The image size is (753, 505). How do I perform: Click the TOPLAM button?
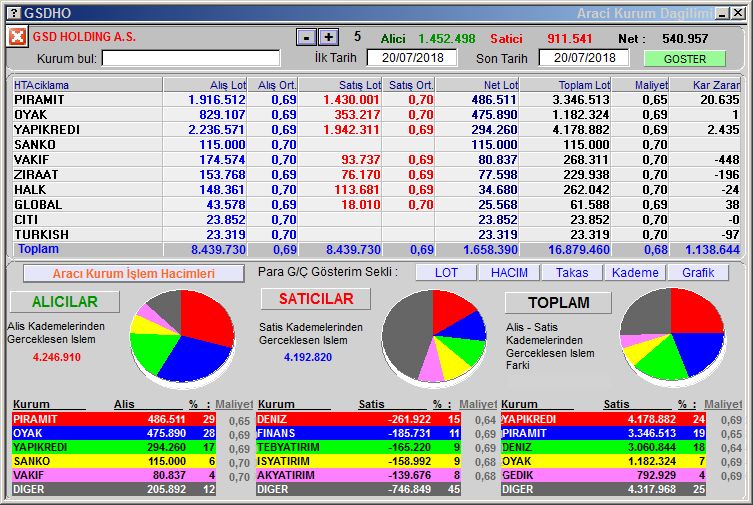559,302
